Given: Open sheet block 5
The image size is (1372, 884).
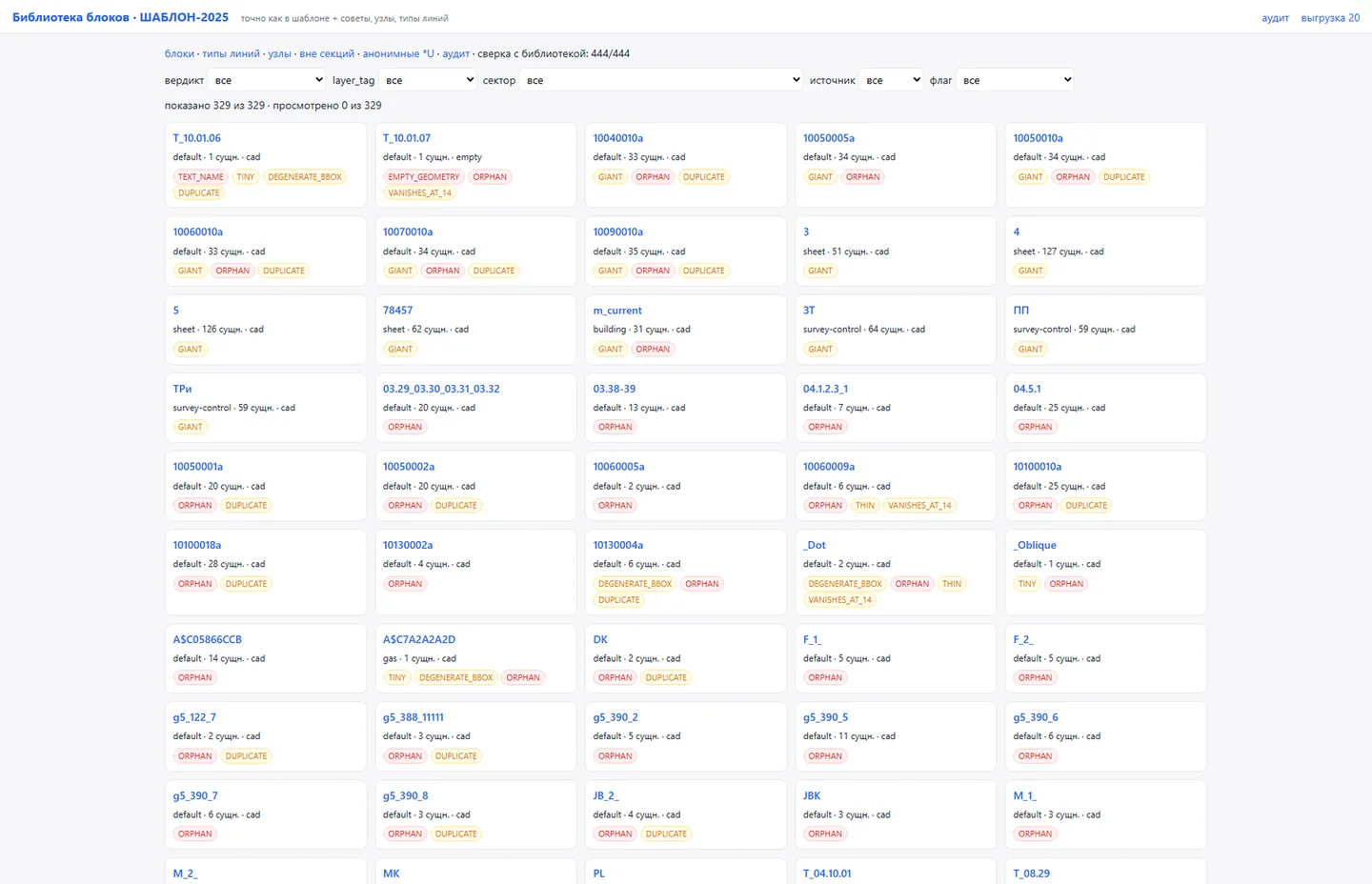Looking at the screenshot, I should point(176,311).
